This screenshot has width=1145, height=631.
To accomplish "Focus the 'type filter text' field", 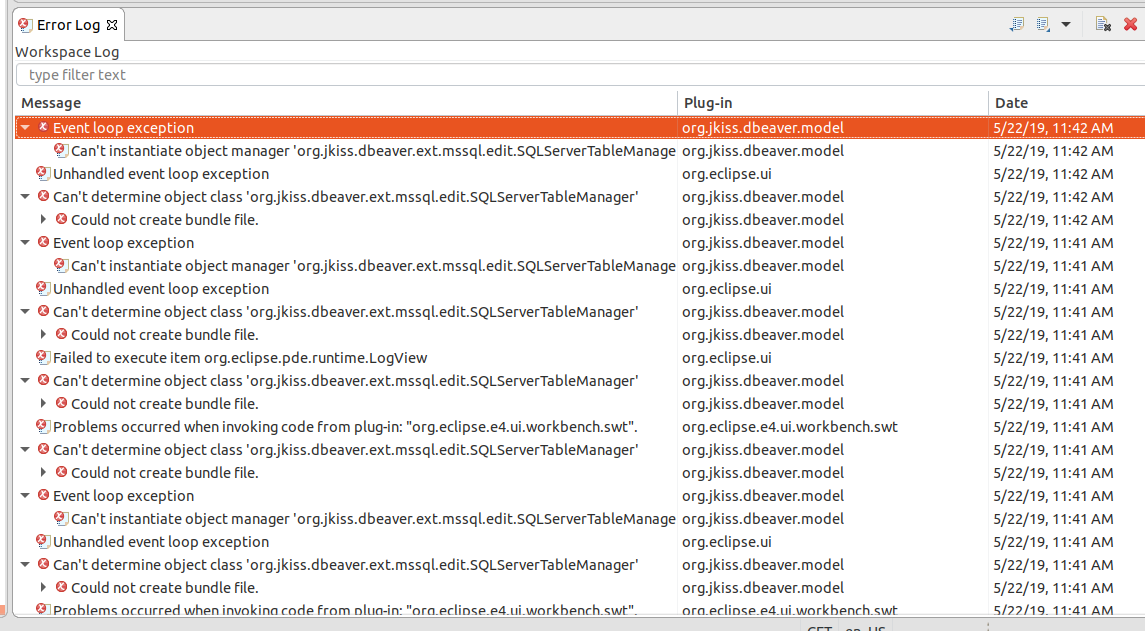I will pos(581,74).
